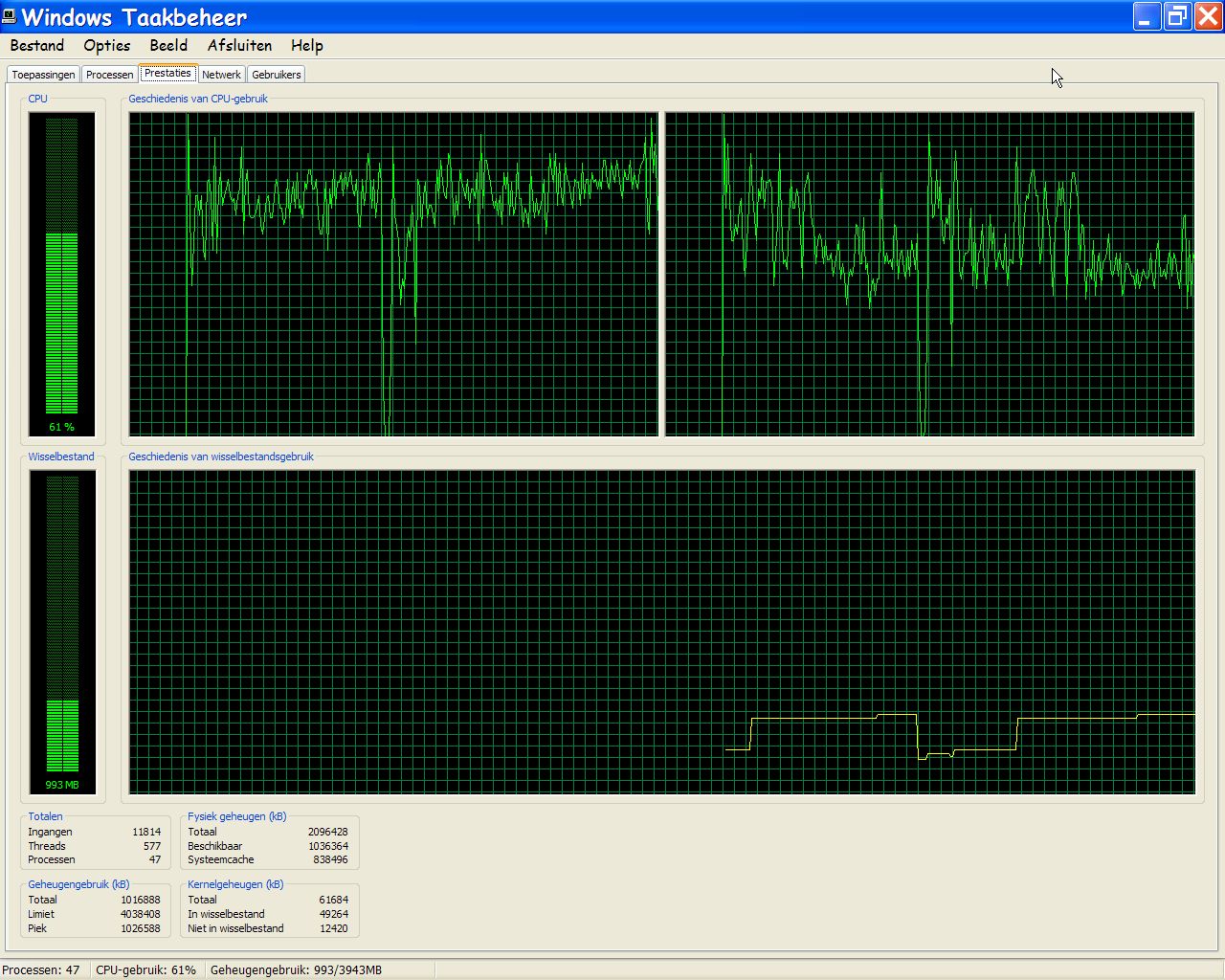Viewport: 1225px width, 980px height.
Task: Click the Ingangen value 11814
Action: pos(146,832)
